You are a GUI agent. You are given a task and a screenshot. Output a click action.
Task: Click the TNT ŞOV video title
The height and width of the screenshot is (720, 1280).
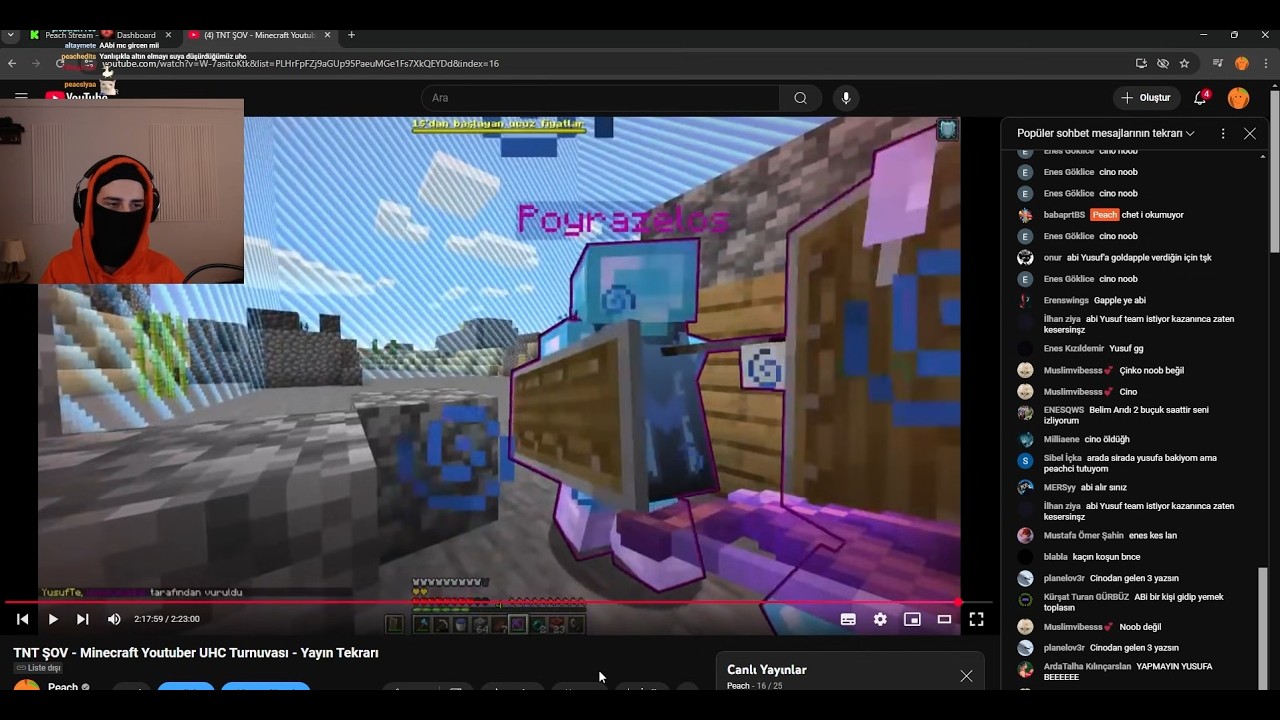click(196, 653)
